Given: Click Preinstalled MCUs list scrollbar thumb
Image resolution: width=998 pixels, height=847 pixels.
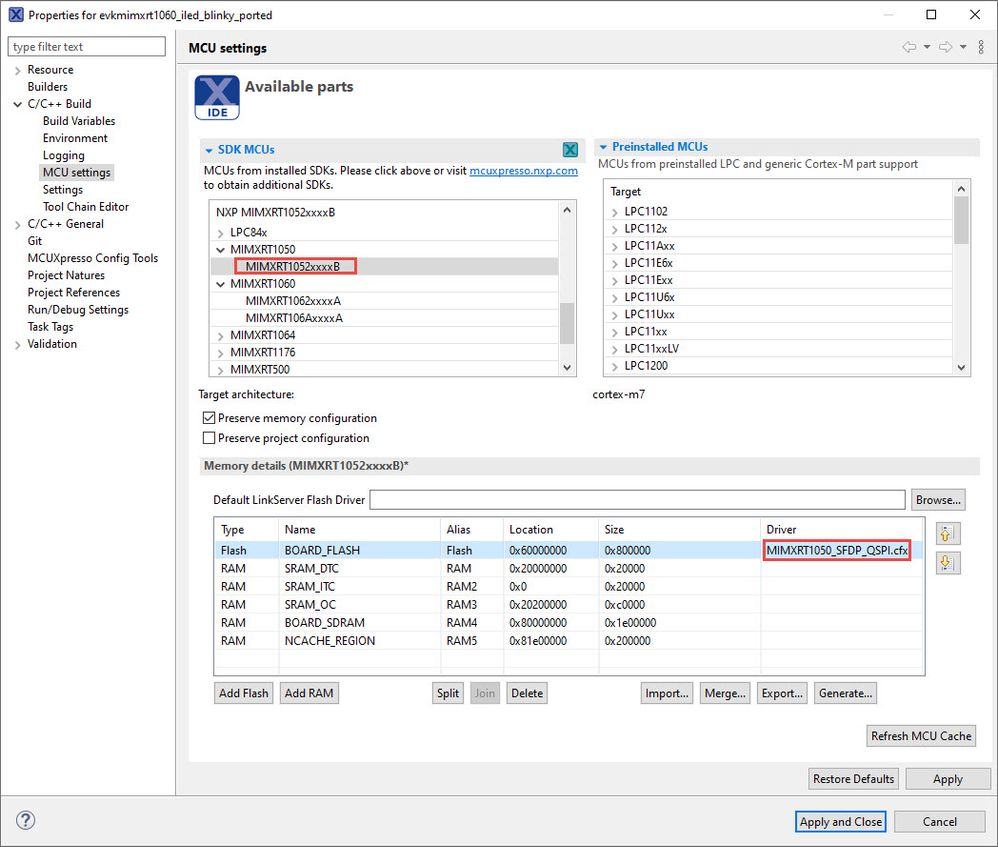Looking at the screenshot, I should pos(961,220).
